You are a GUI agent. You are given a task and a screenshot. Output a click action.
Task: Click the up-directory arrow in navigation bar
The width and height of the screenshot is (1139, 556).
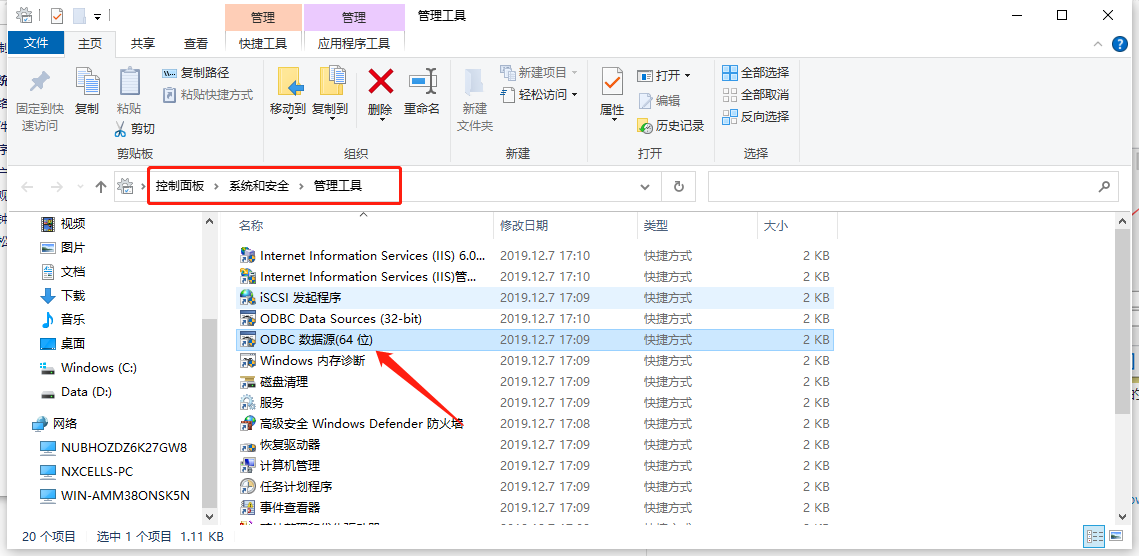(x=101, y=187)
